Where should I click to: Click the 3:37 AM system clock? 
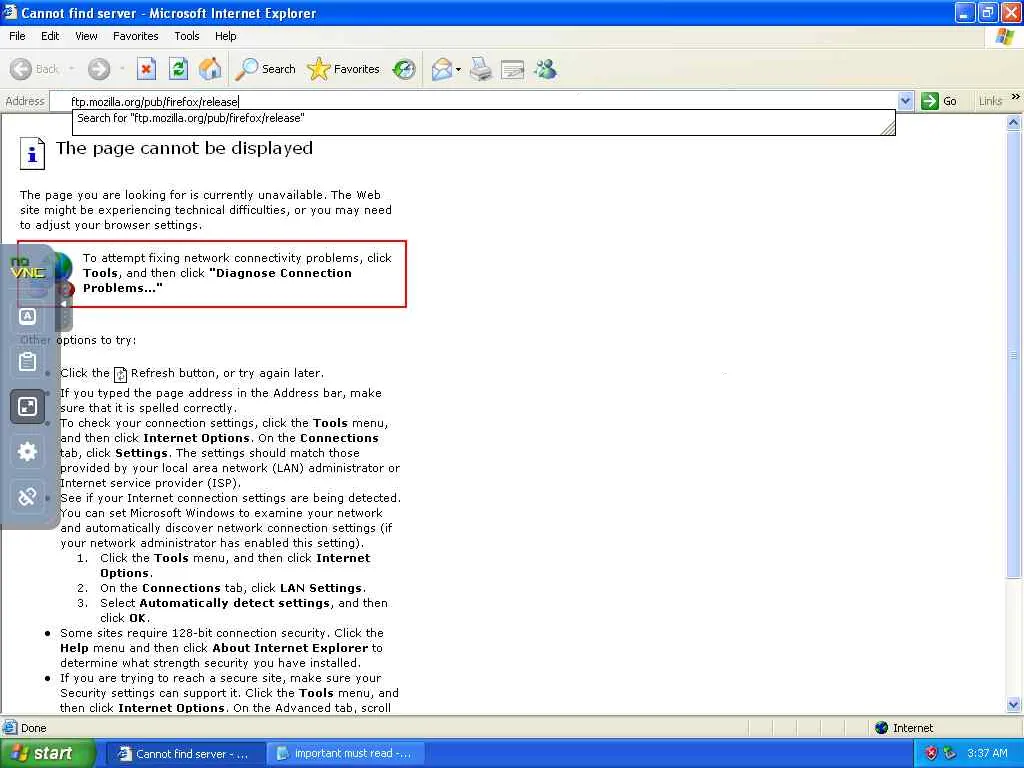click(x=987, y=753)
